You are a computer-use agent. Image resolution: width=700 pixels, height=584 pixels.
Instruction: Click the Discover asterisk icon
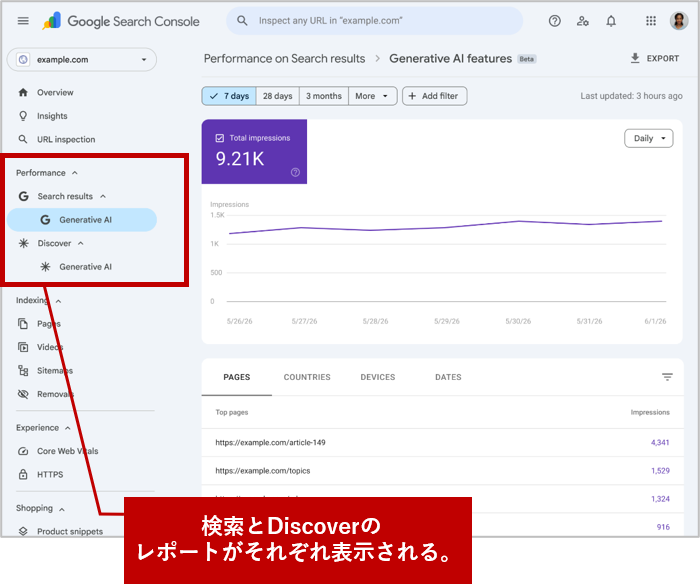(x=24, y=243)
